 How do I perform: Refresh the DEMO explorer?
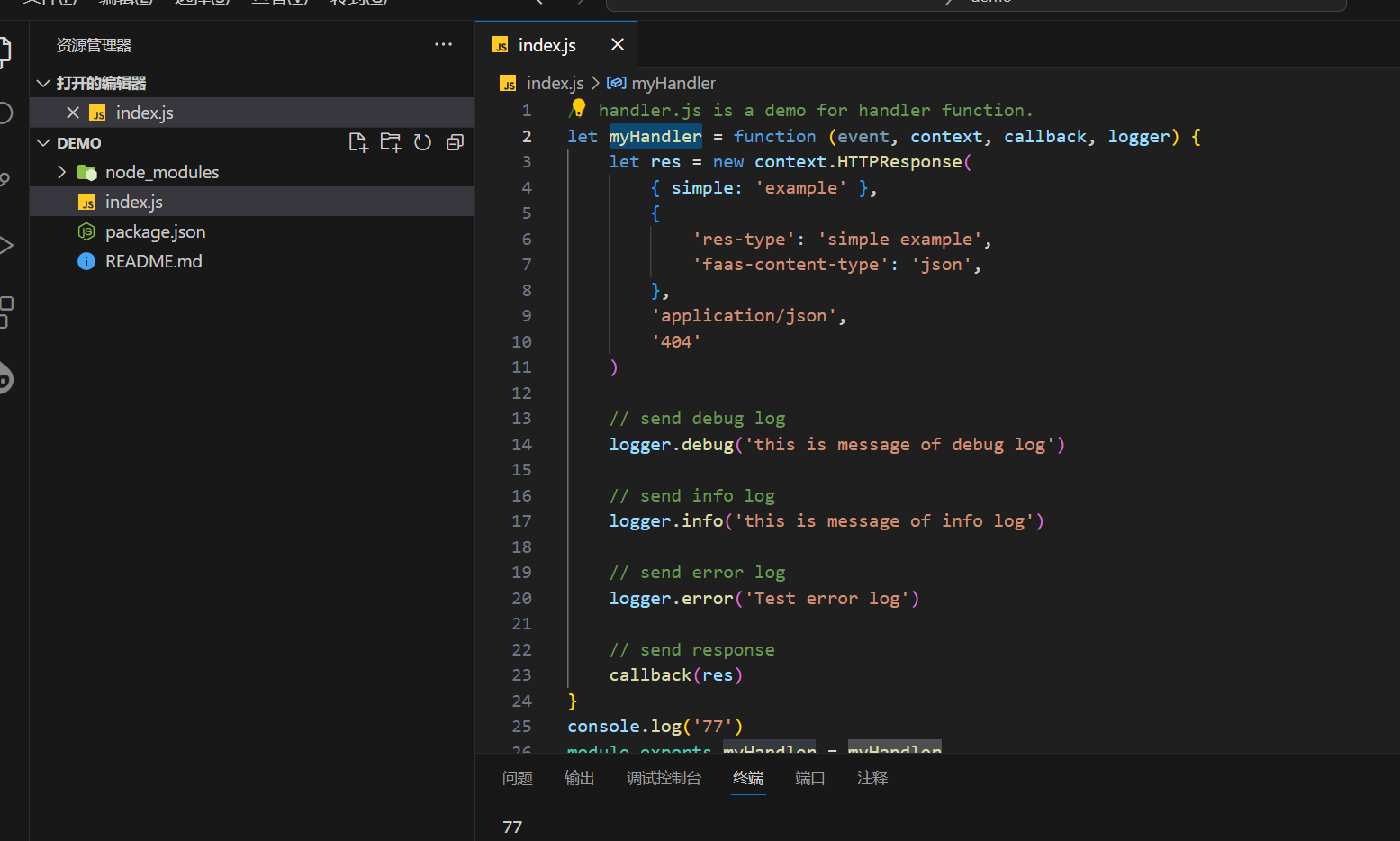point(422,142)
